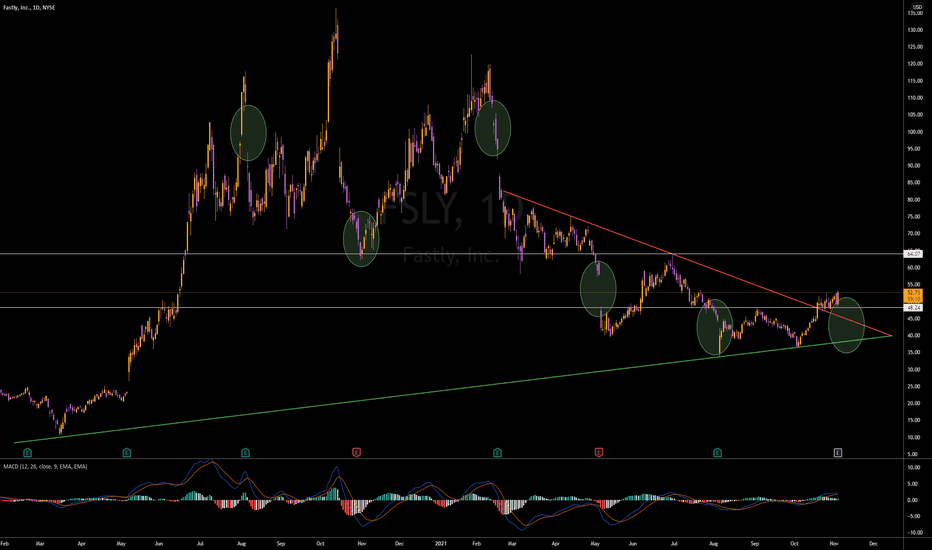Click the 25.00 price axis label

(915, 386)
